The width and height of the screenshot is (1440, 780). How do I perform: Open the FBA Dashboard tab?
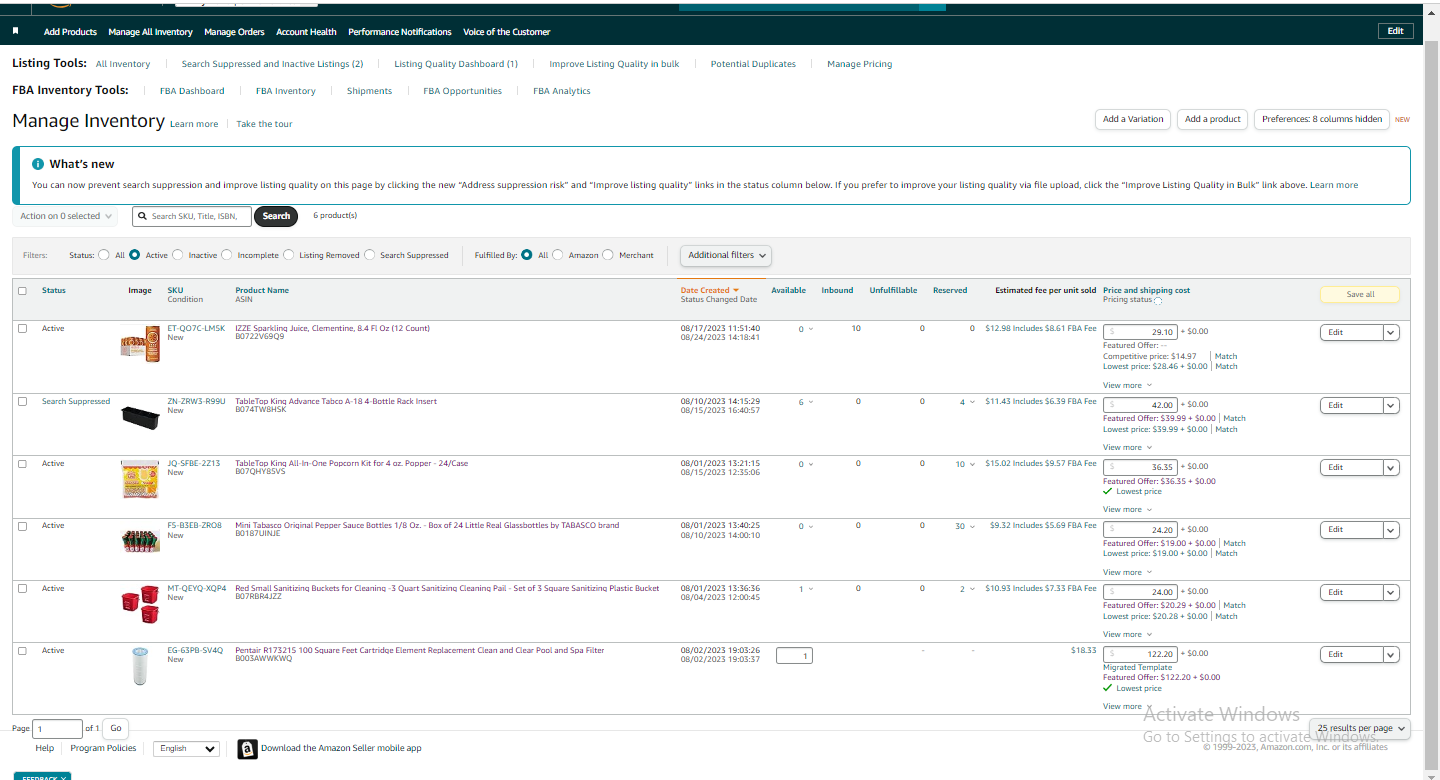pyautogui.click(x=192, y=91)
